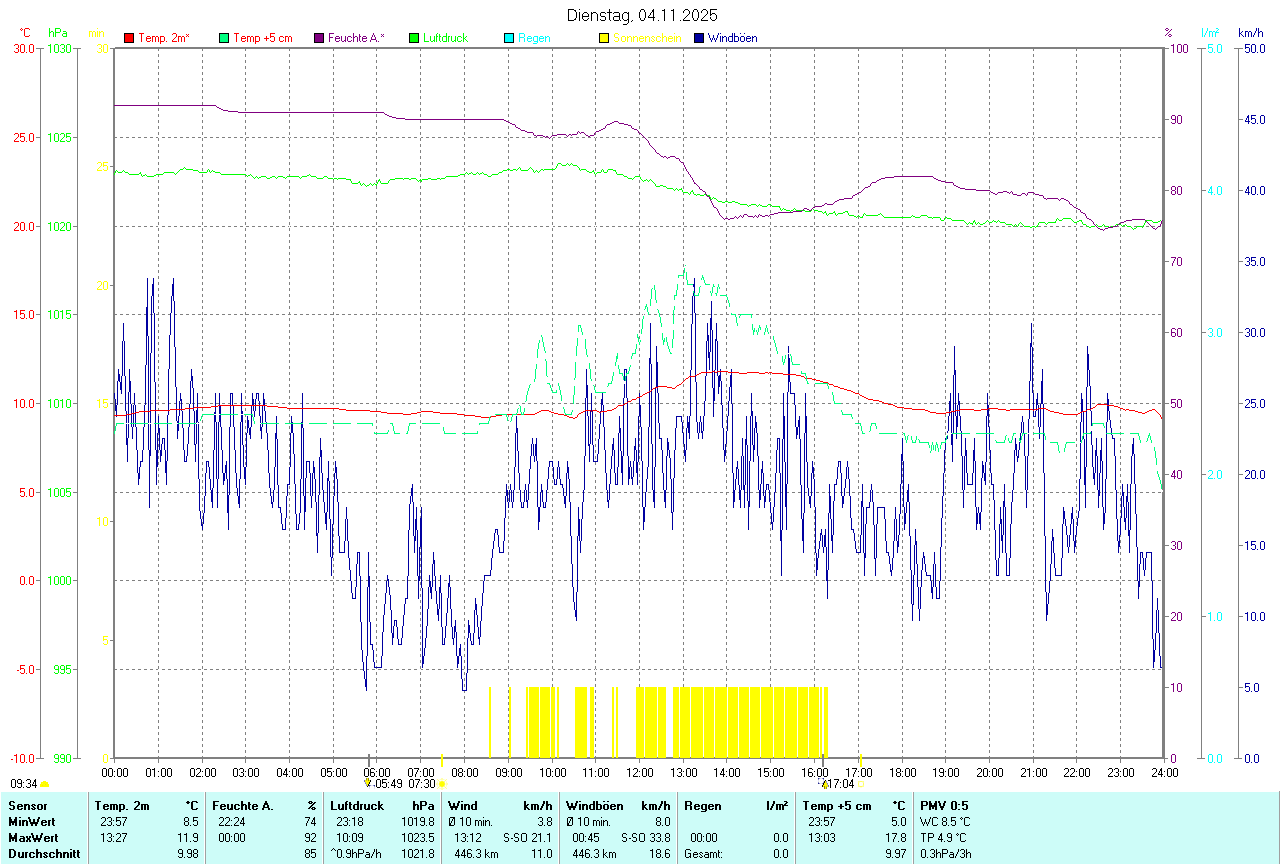The image size is (1280, 864).
Task: Click the Temp +5 cm table header
Action: coord(837,806)
